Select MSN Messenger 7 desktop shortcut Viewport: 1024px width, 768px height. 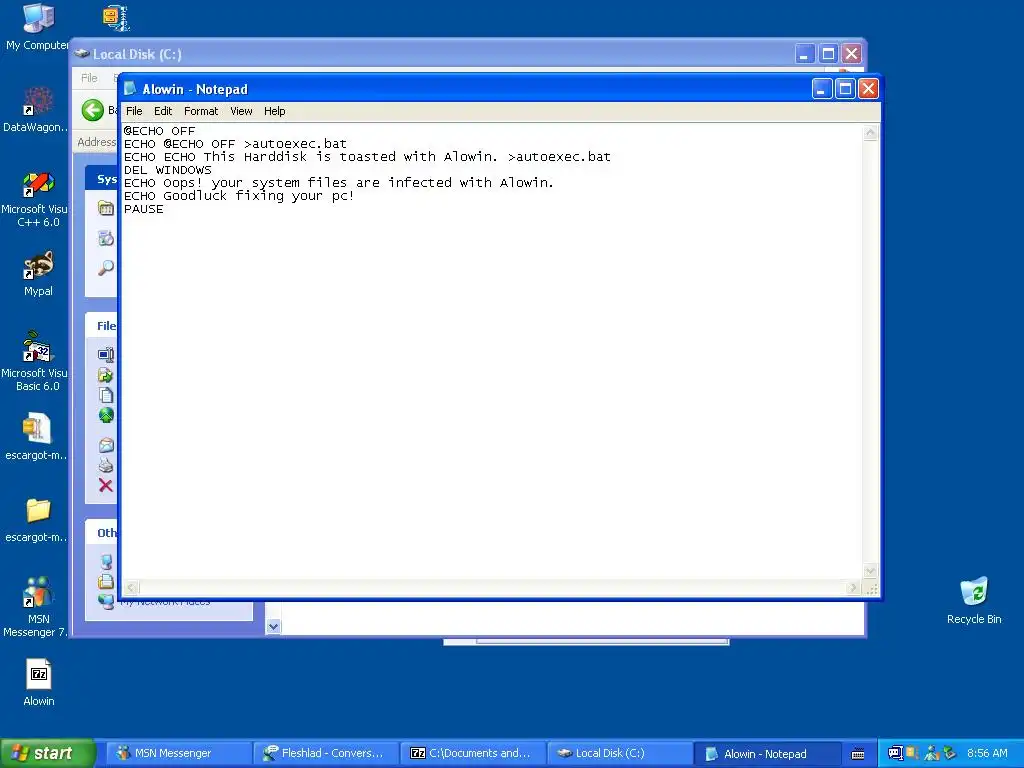coord(37,606)
